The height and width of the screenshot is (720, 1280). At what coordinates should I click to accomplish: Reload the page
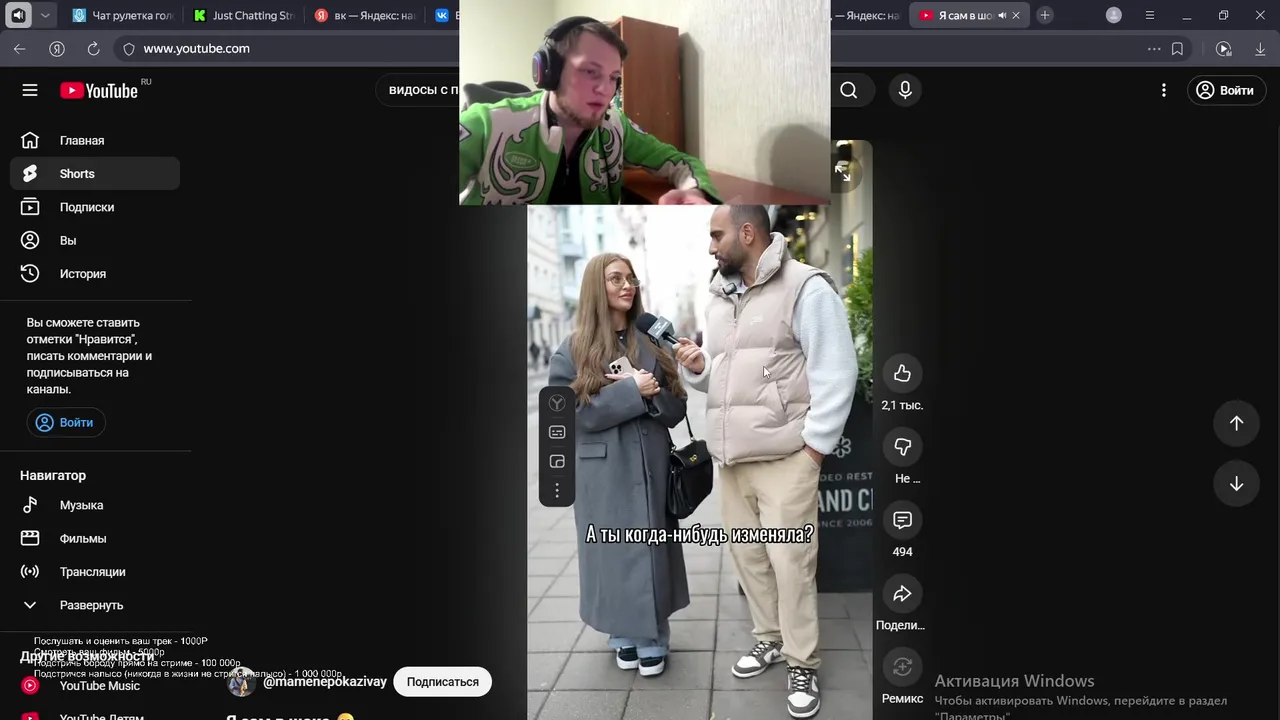[x=93, y=48]
